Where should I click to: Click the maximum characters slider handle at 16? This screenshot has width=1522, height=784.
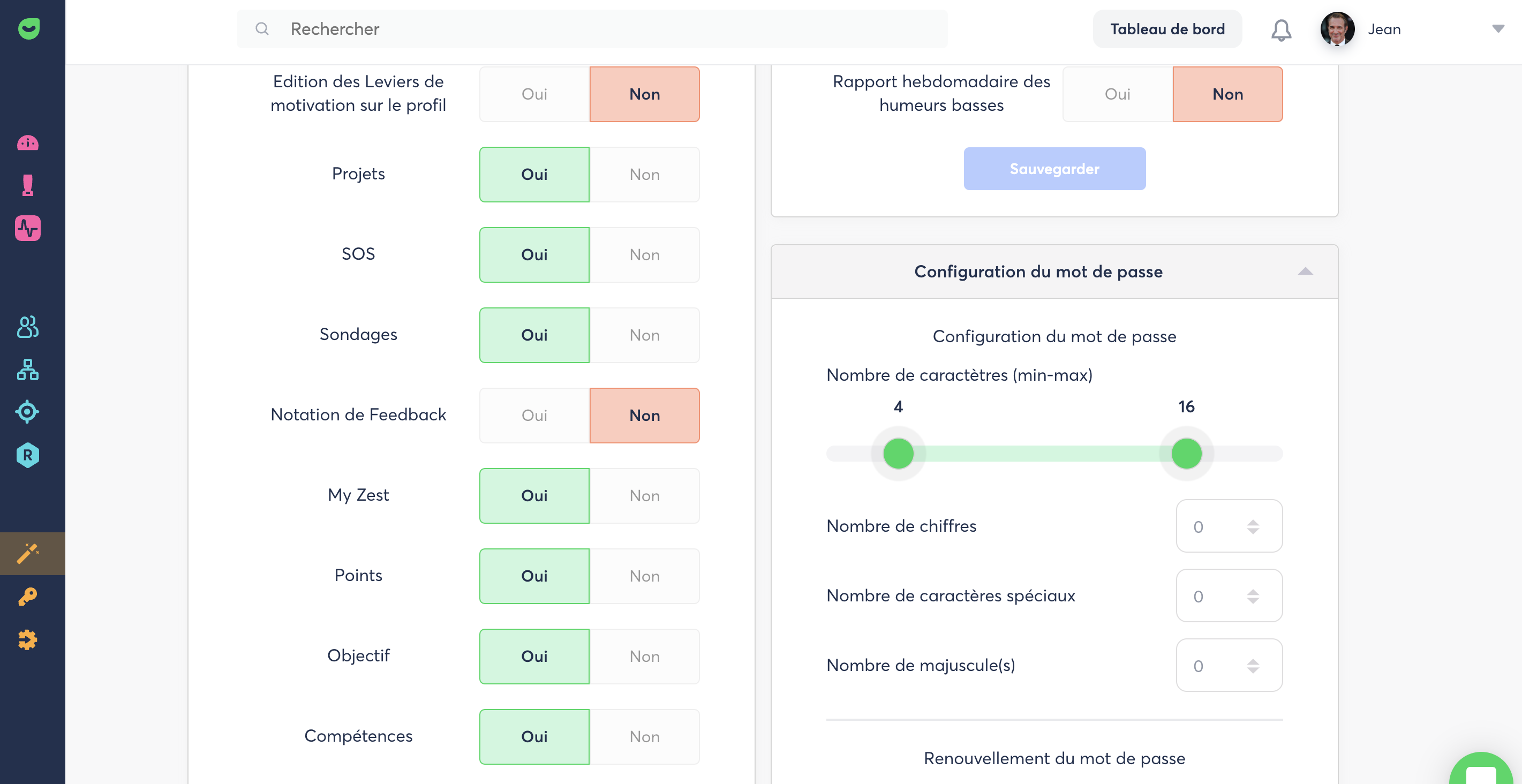pyautogui.click(x=1186, y=454)
